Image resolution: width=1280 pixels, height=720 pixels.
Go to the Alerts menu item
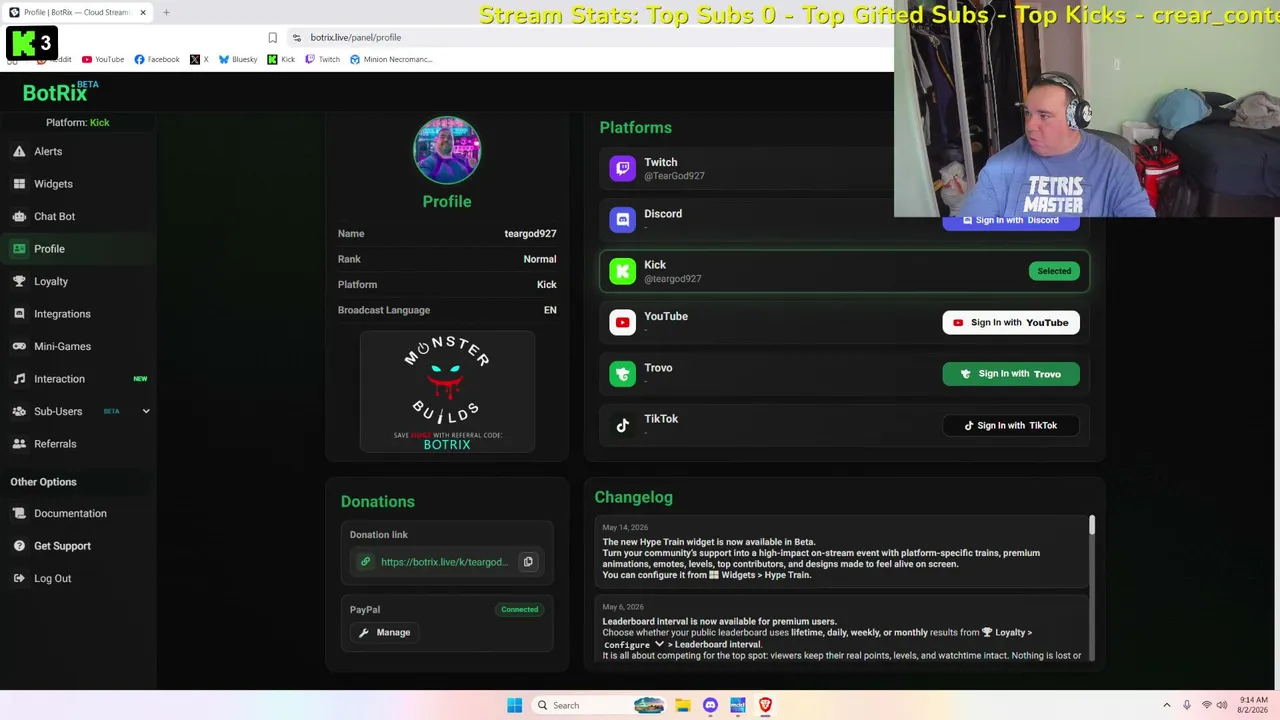pyautogui.click(x=48, y=152)
